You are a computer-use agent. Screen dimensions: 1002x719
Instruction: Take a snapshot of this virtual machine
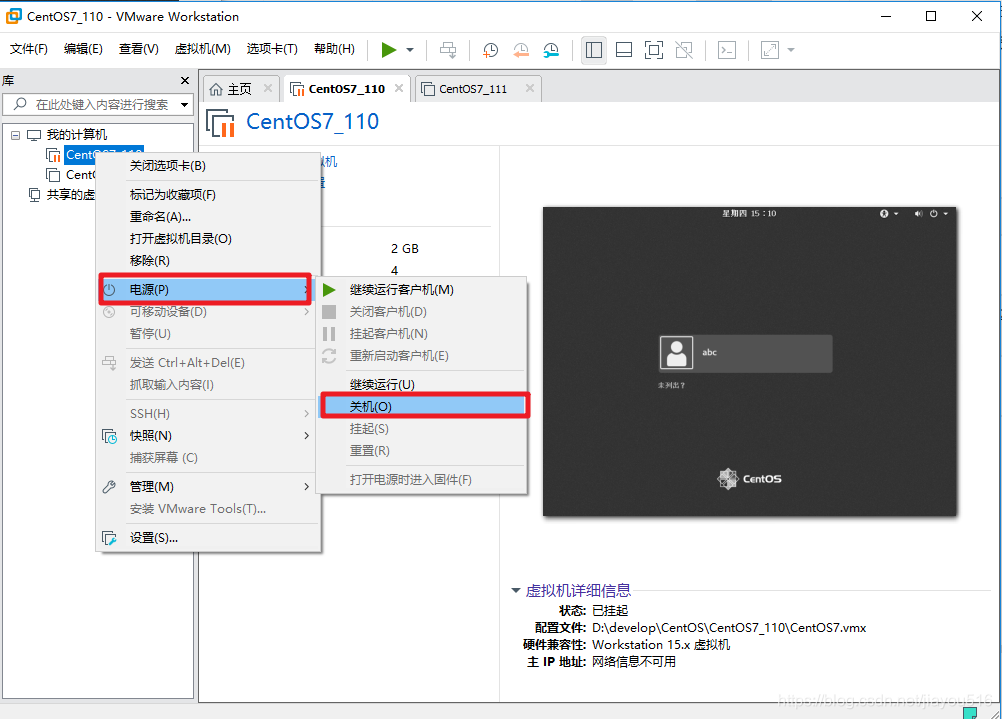click(x=490, y=50)
